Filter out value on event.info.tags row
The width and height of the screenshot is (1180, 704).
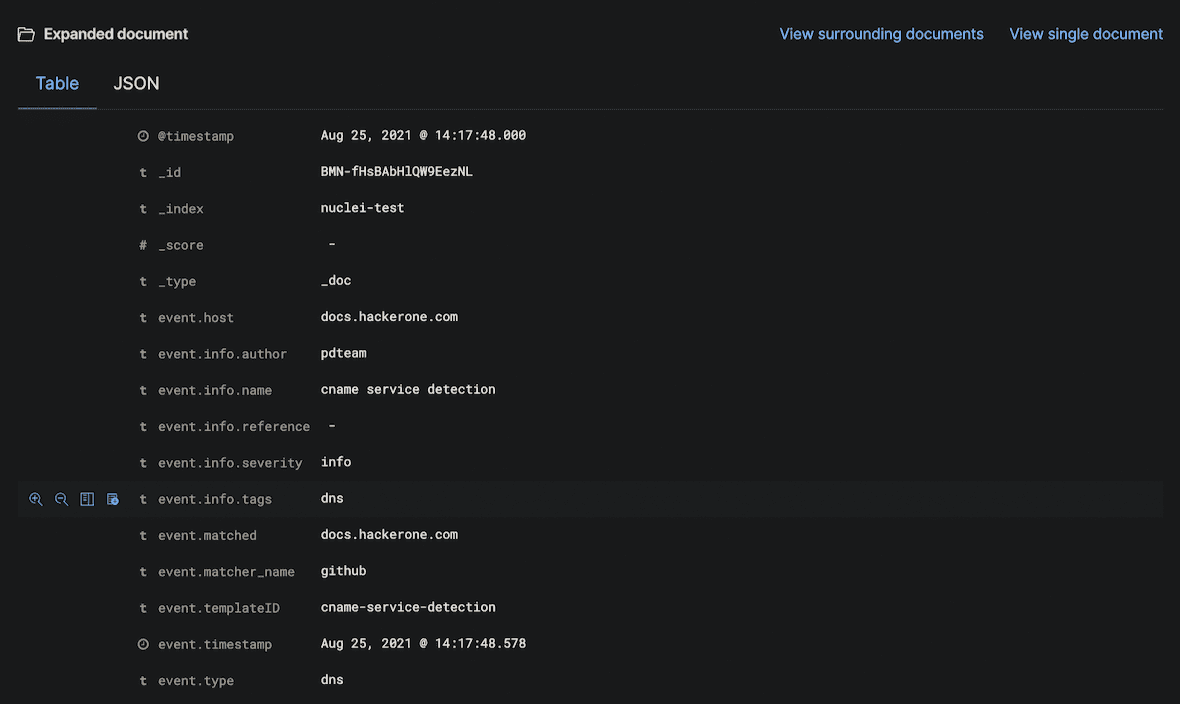[x=61, y=499]
